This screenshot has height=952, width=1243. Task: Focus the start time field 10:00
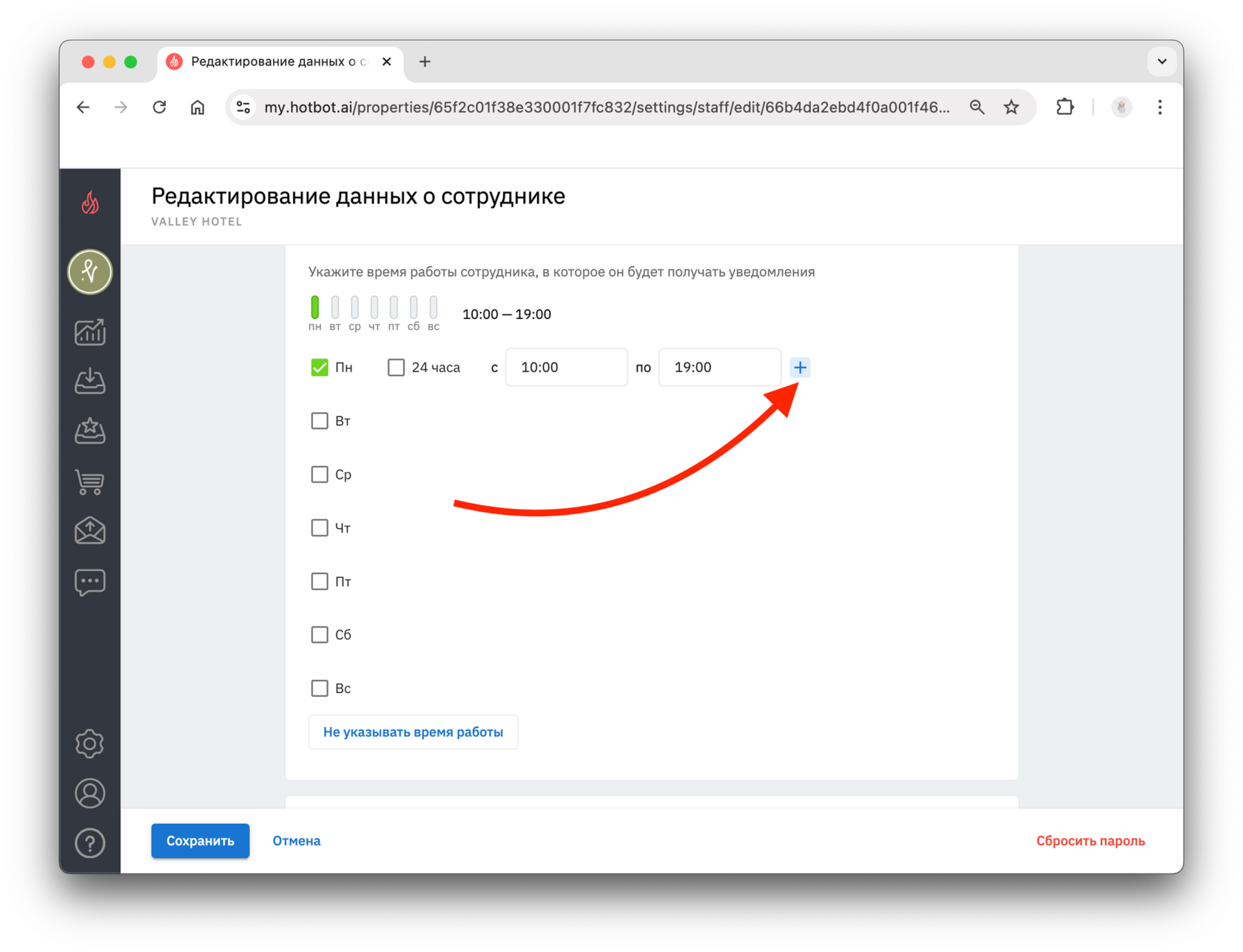567,368
